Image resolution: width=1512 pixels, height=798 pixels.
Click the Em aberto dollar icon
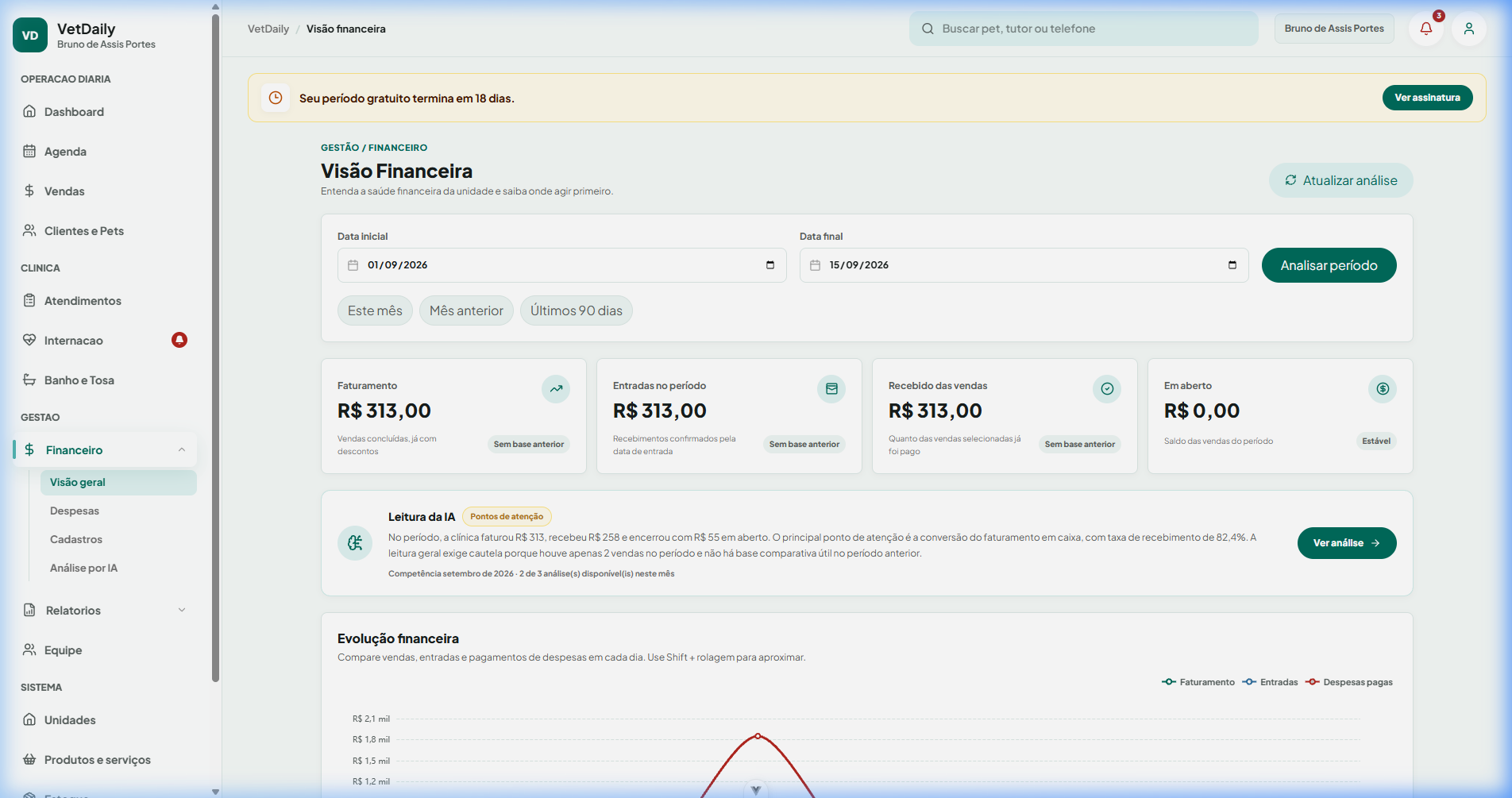click(x=1383, y=389)
